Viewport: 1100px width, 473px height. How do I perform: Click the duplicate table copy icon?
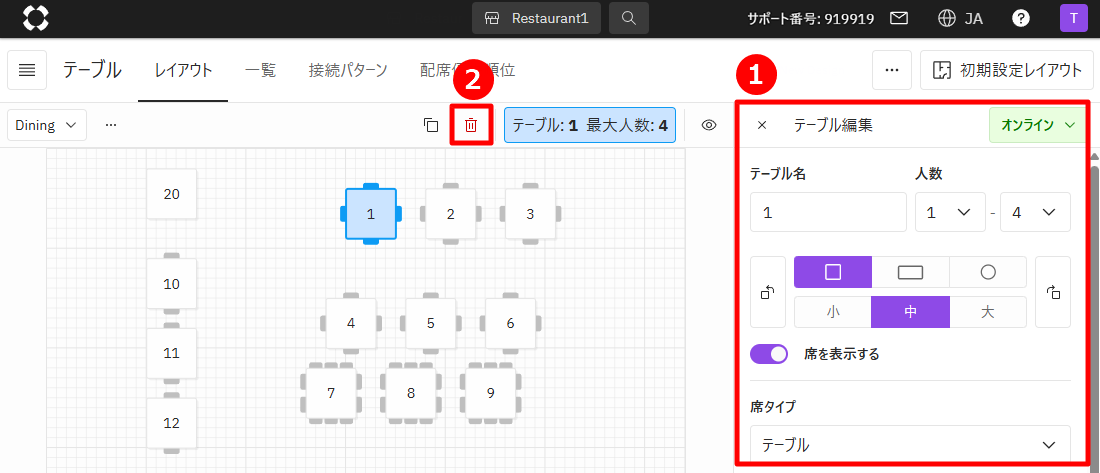point(431,125)
